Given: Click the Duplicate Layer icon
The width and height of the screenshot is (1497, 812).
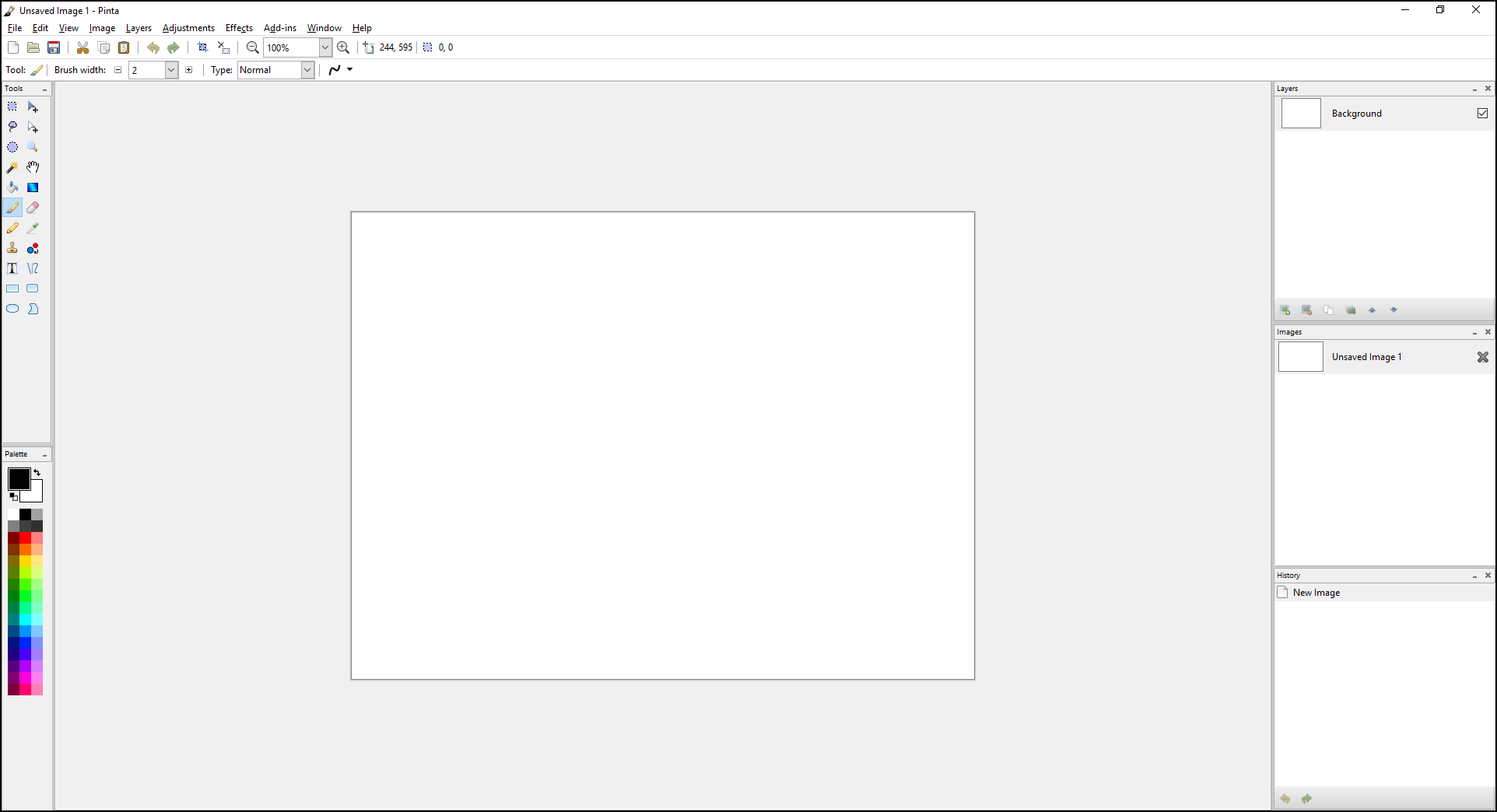Looking at the screenshot, I should [x=1329, y=310].
